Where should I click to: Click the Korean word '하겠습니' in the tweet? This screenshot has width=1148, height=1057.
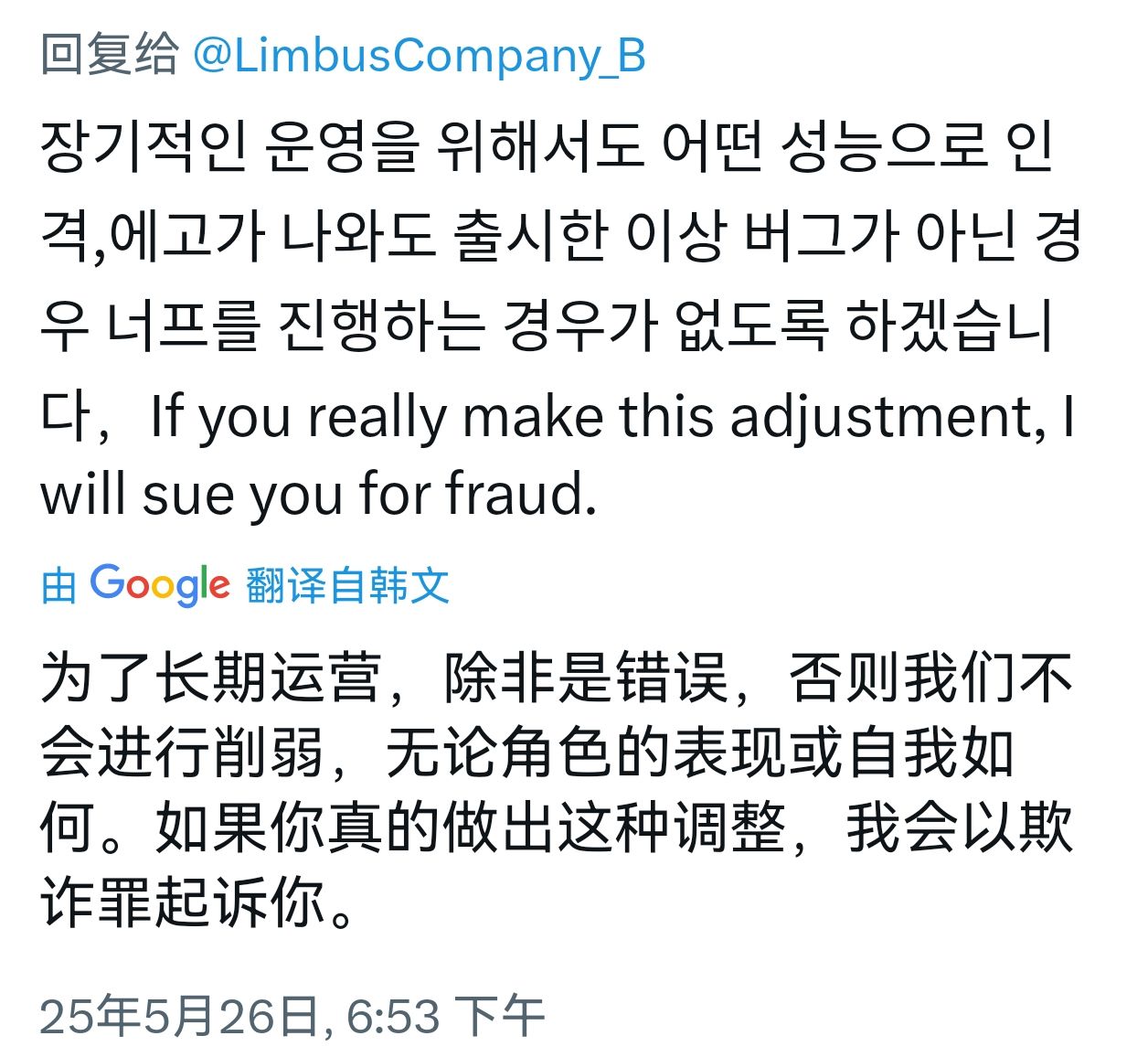click(951, 326)
